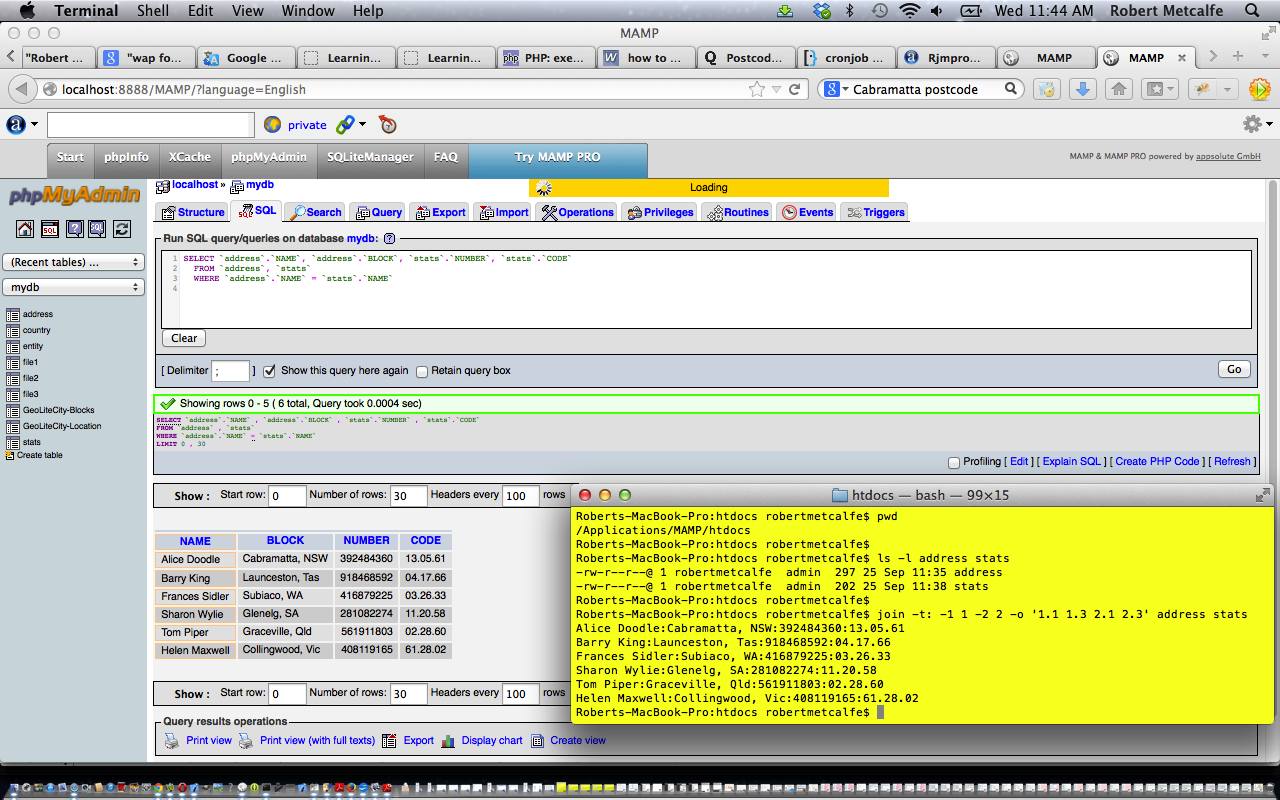This screenshot has width=1280, height=800.
Task: Click the browser back arrow button
Action: [x=22, y=89]
